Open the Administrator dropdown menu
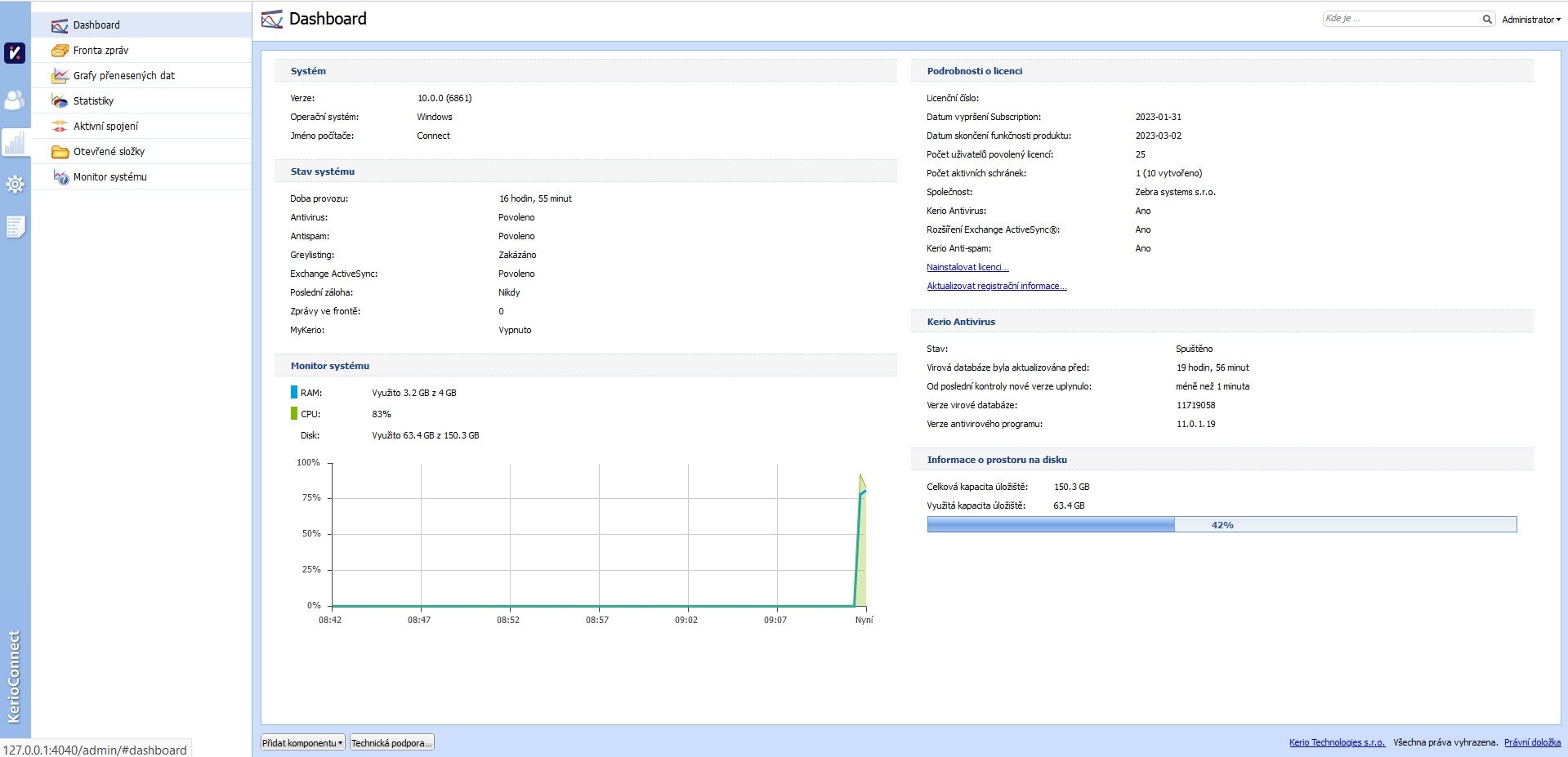1568x757 pixels. (x=1530, y=20)
